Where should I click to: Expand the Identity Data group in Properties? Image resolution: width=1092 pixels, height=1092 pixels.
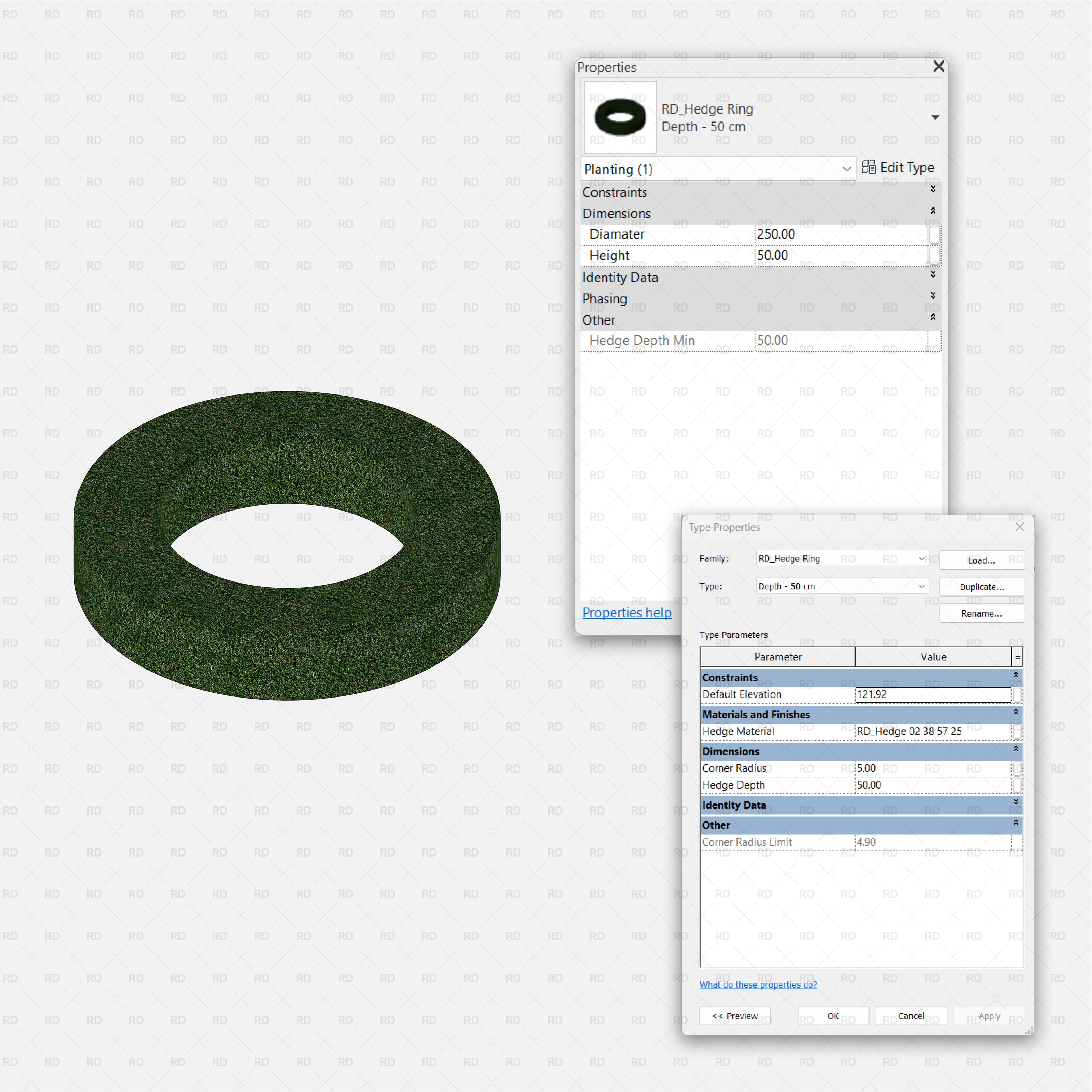pyautogui.click(x=933, y=275)
